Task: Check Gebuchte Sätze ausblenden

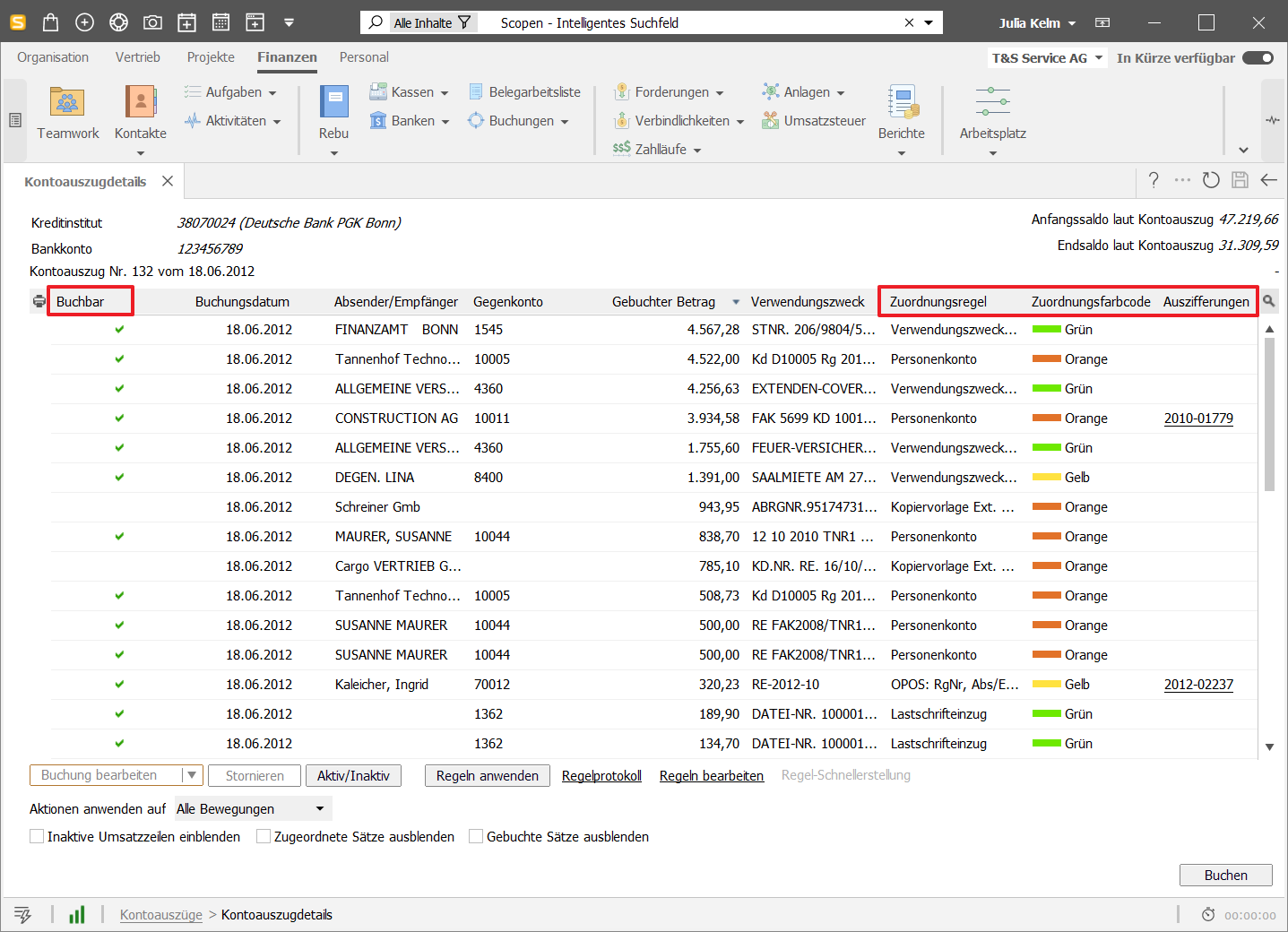Action: pyautogui.click(x=476, y=836)
